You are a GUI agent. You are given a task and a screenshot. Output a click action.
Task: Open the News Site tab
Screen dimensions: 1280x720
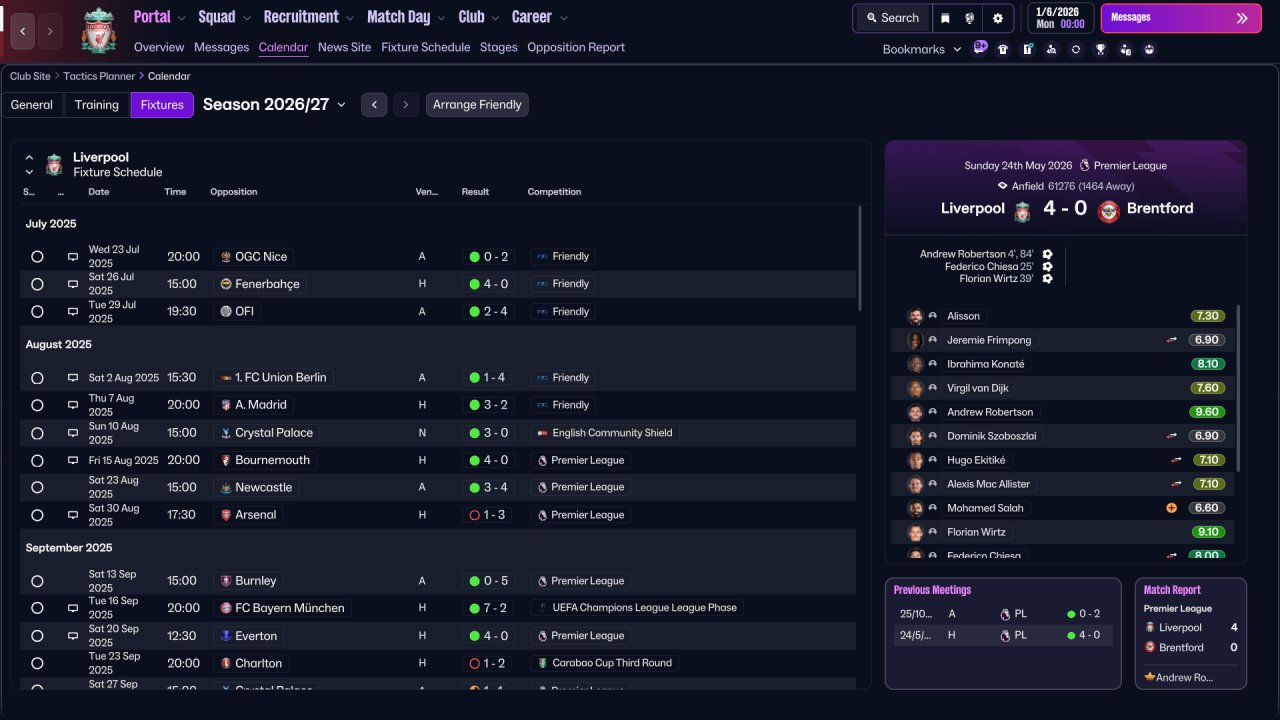344,47
